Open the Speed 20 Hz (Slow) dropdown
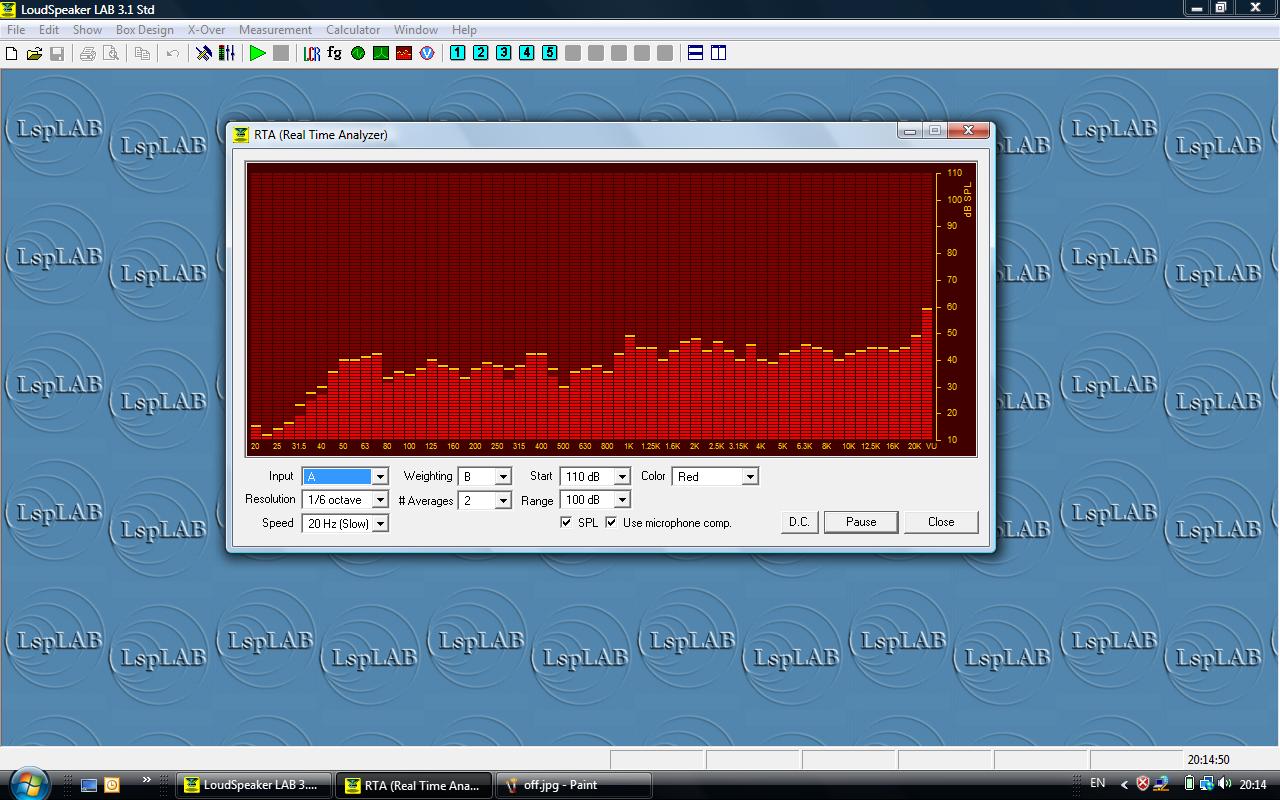1280x800 pixels. (345, 524)
